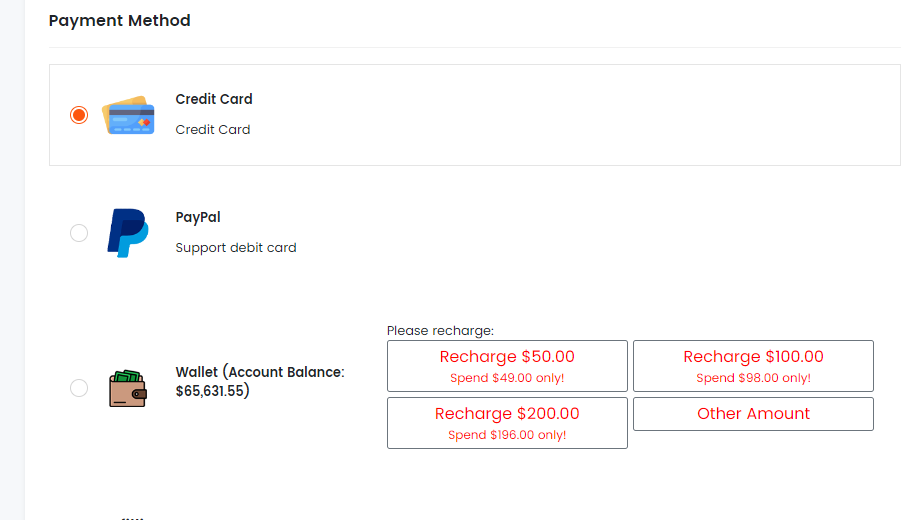
Task: Click the bold PayPal title
Action: pos(198,217)
